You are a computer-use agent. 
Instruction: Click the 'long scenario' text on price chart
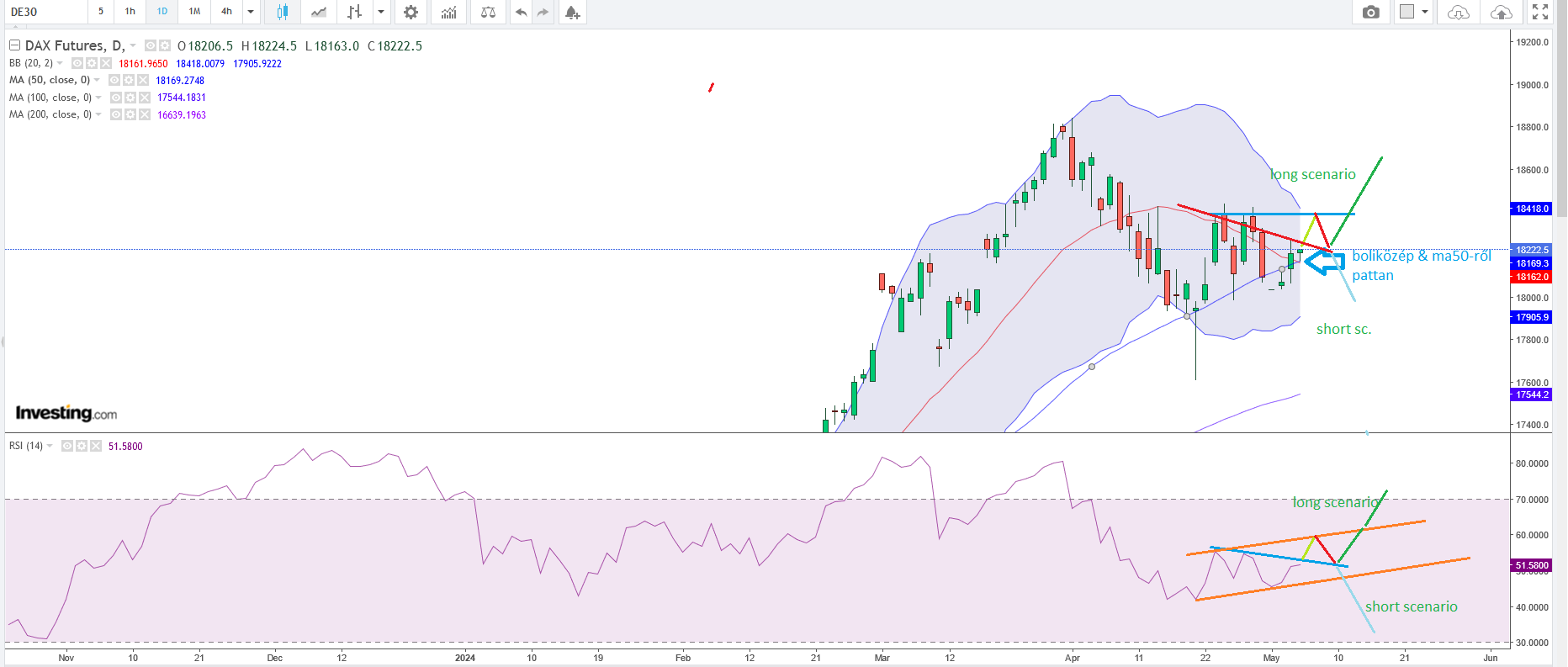1313,174
